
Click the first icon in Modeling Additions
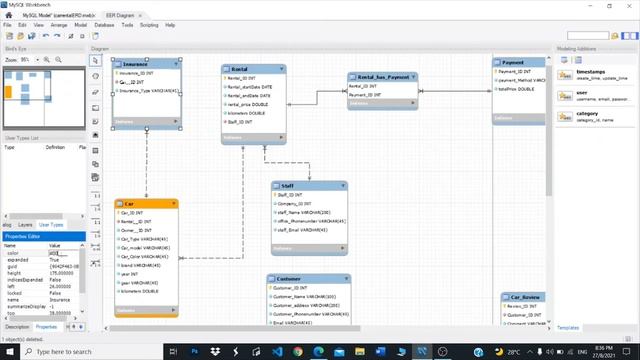(x=564, y=60)
